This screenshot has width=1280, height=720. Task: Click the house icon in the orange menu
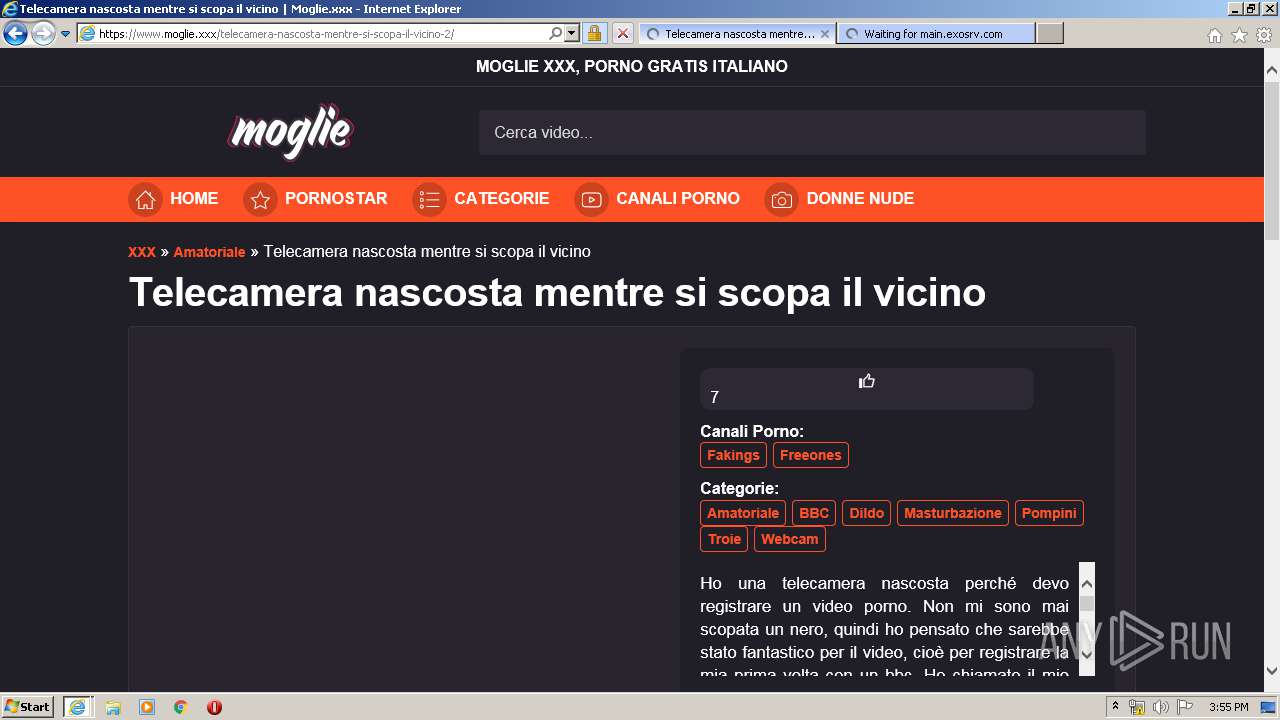(x=145, y=199)
